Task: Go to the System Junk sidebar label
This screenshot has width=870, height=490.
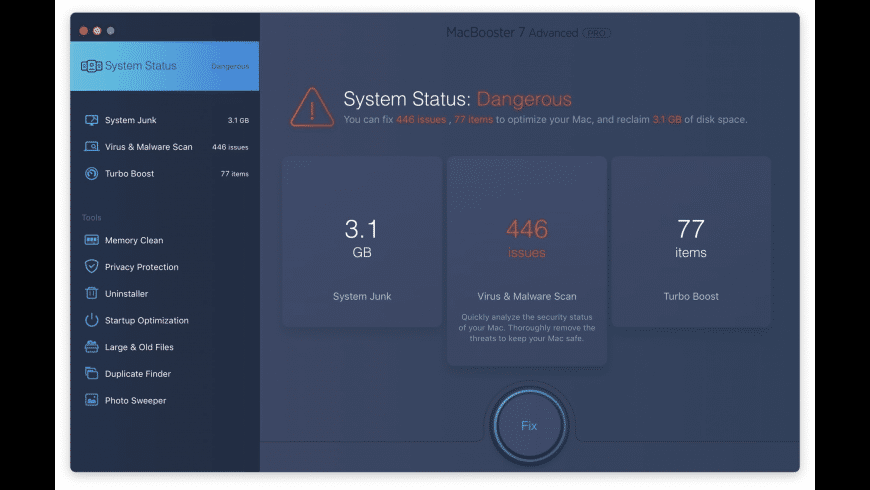Action: (130, 120)
